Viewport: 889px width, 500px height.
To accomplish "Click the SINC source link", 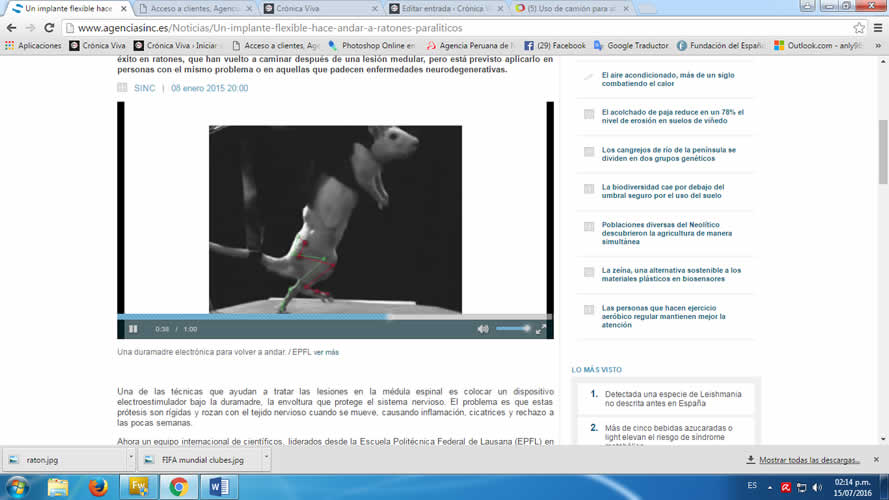I will point(145,88).
